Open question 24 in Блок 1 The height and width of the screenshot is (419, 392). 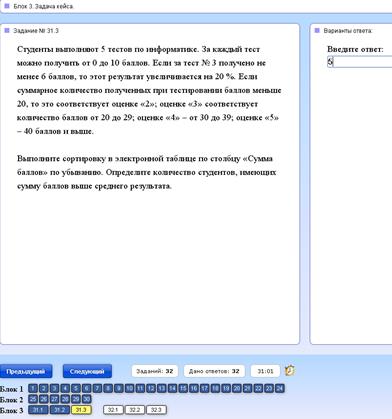pos(279,388)
